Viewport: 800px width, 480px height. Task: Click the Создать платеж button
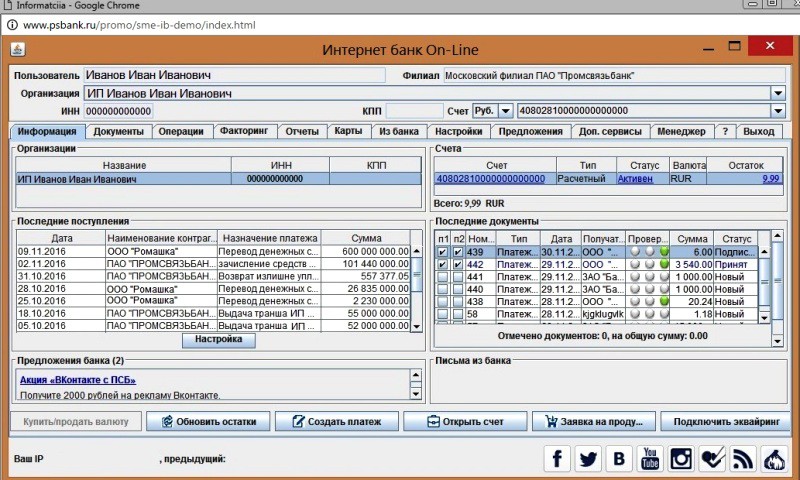pos(330,421)
